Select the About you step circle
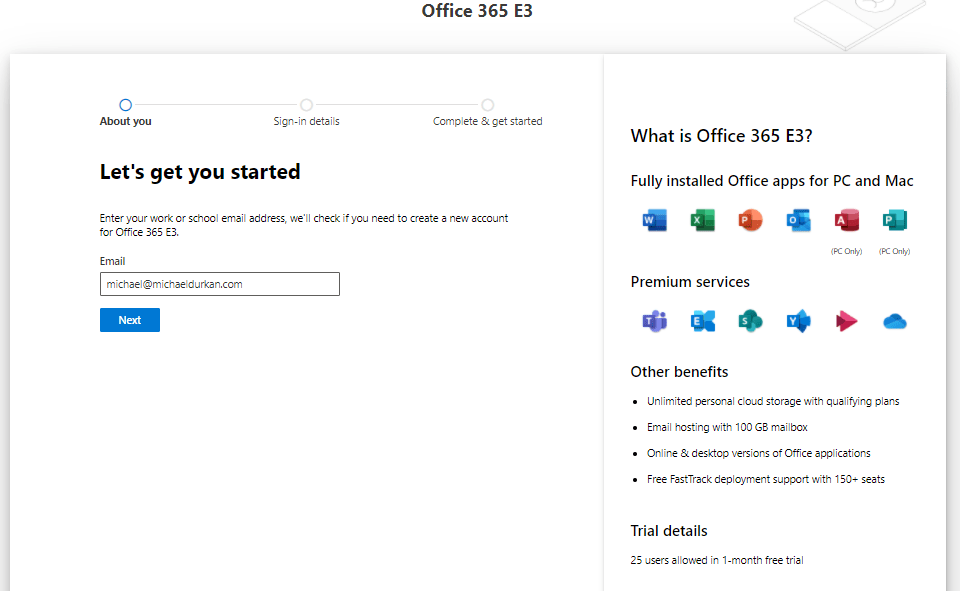This screenshot has height=591, width=960. (x=125, y=105)
